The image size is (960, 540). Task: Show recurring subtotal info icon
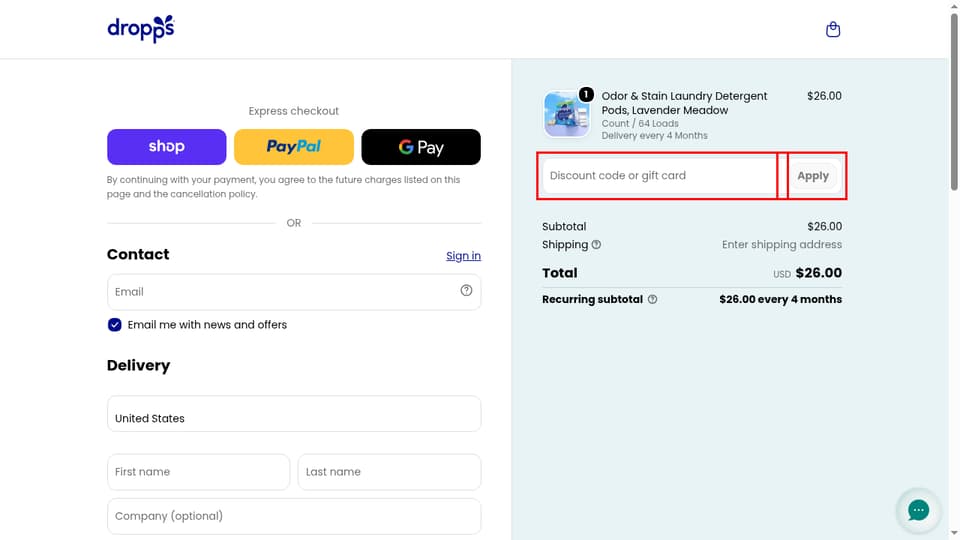pos(653,299)
